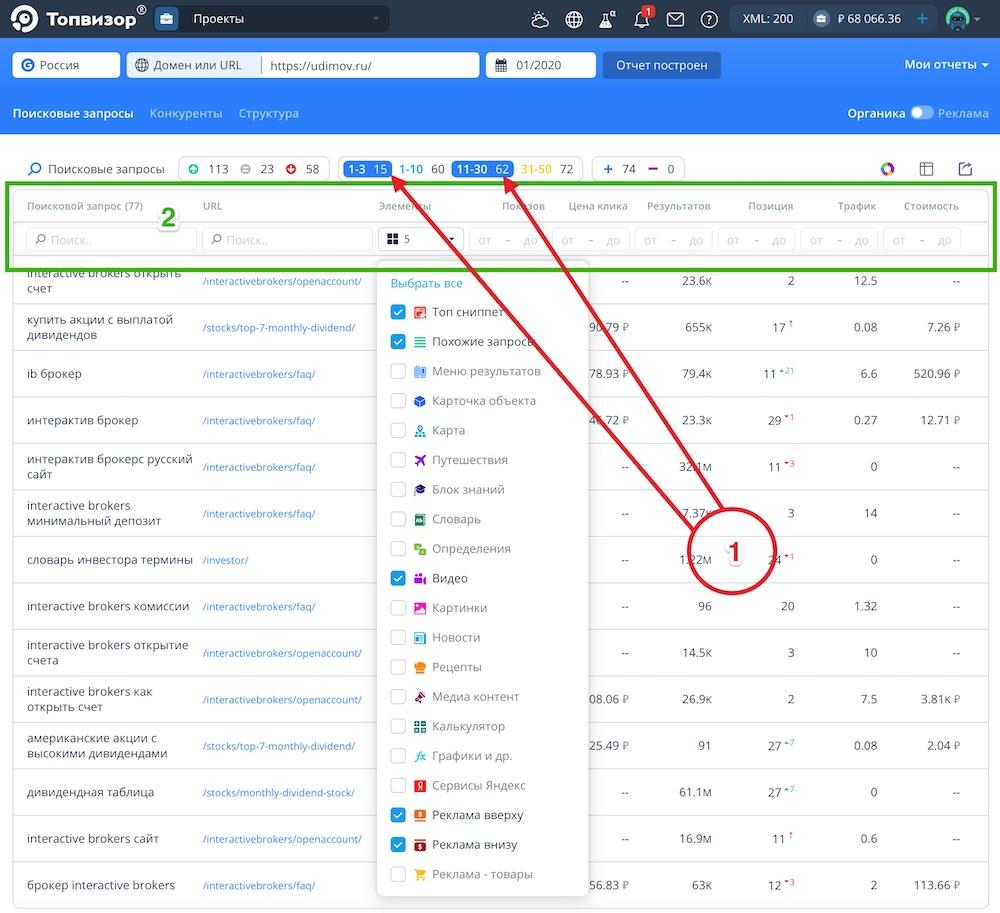Click the export share icon

click(x=965, y=169)
